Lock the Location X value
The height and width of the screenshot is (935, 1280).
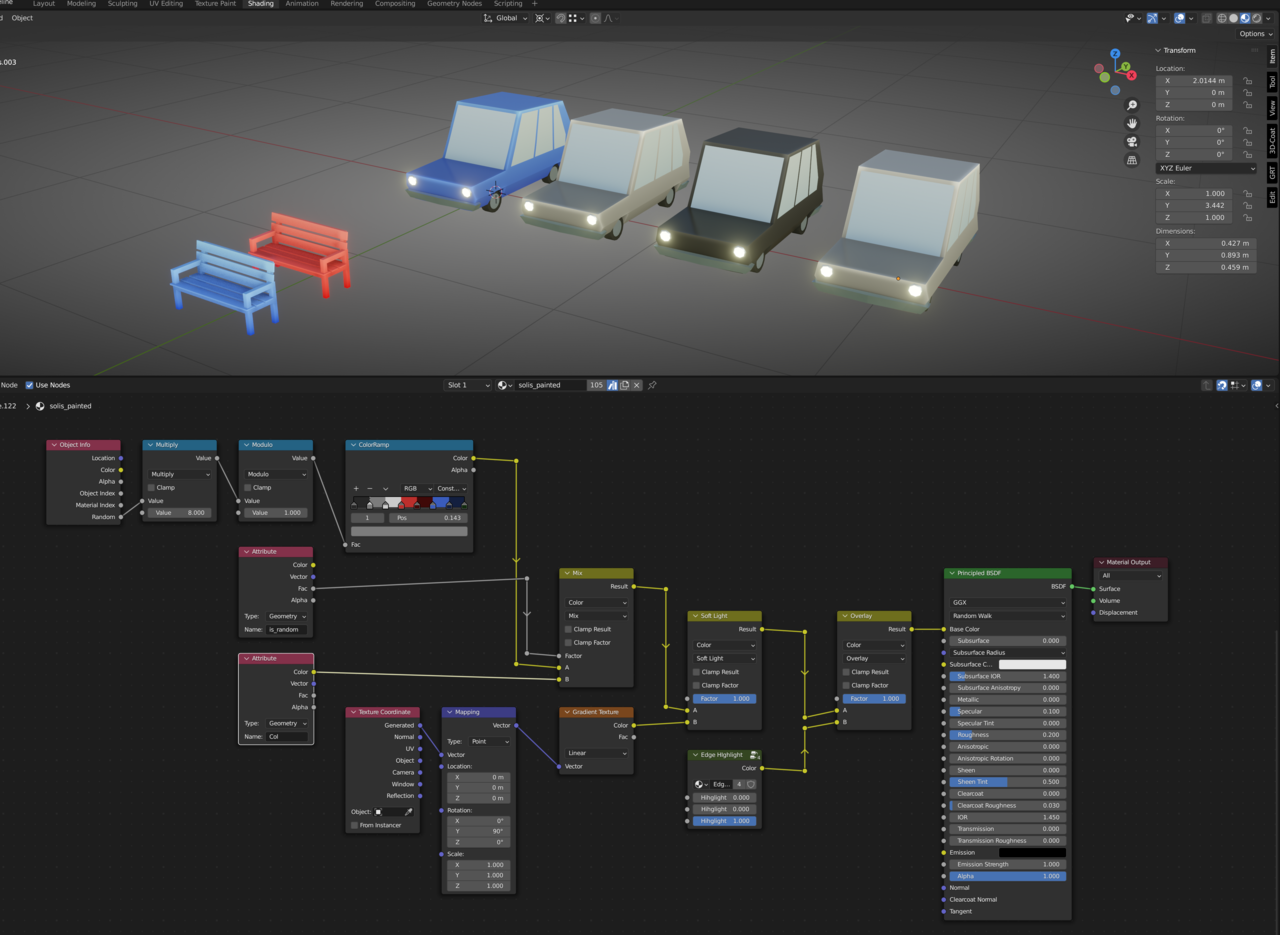click(1247, 81)
